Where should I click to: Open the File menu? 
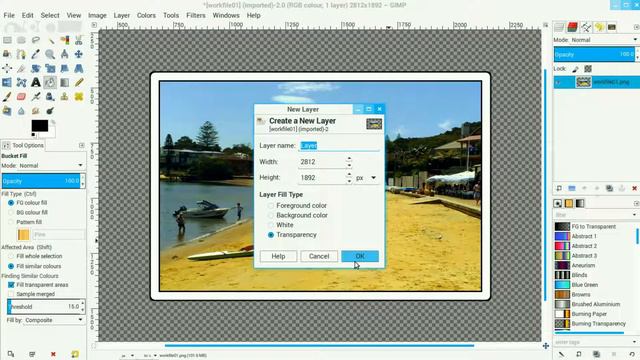click(9, 15)
